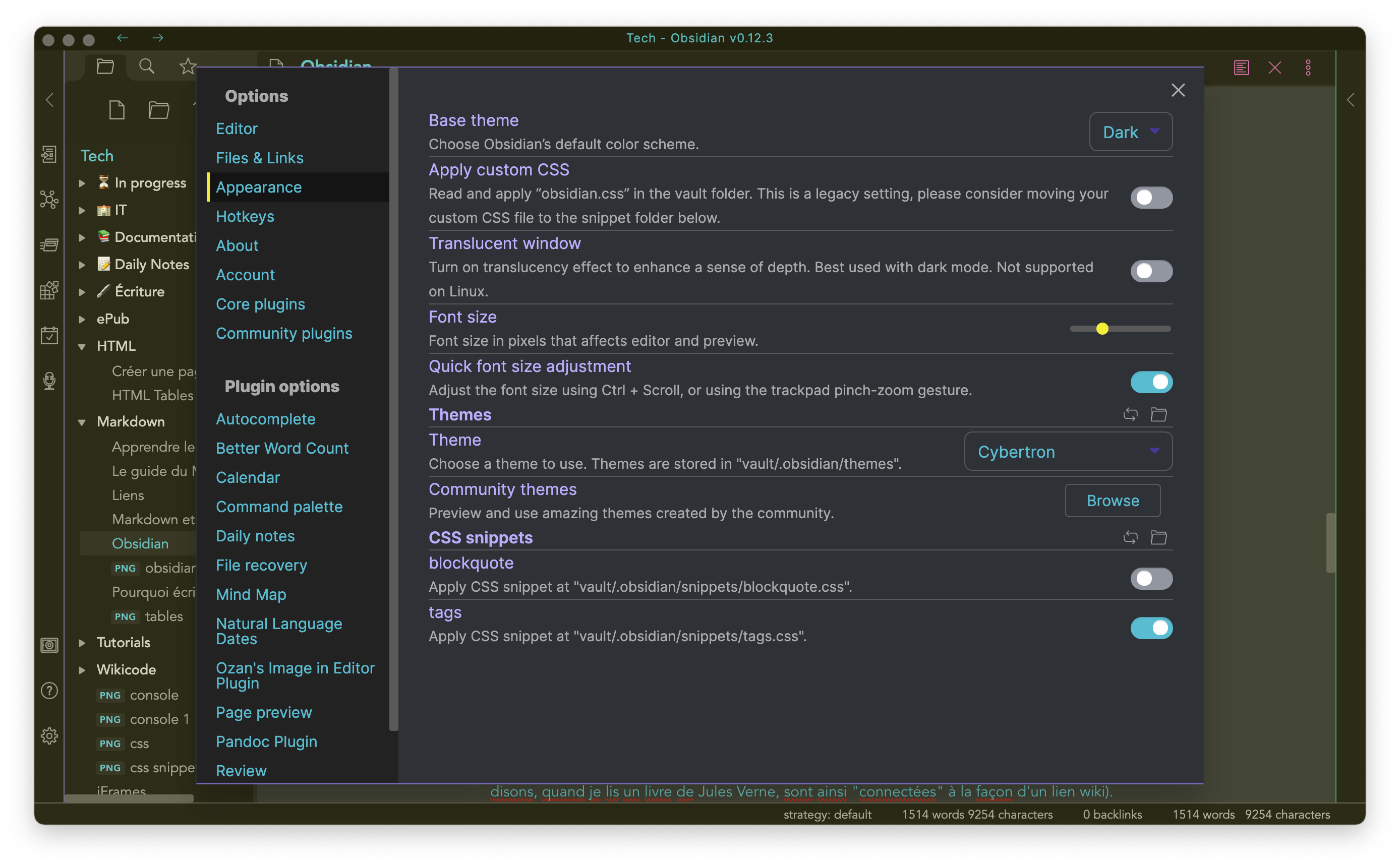Expand the Wikicode folder

pyautogui.click(x=82, y=670)
